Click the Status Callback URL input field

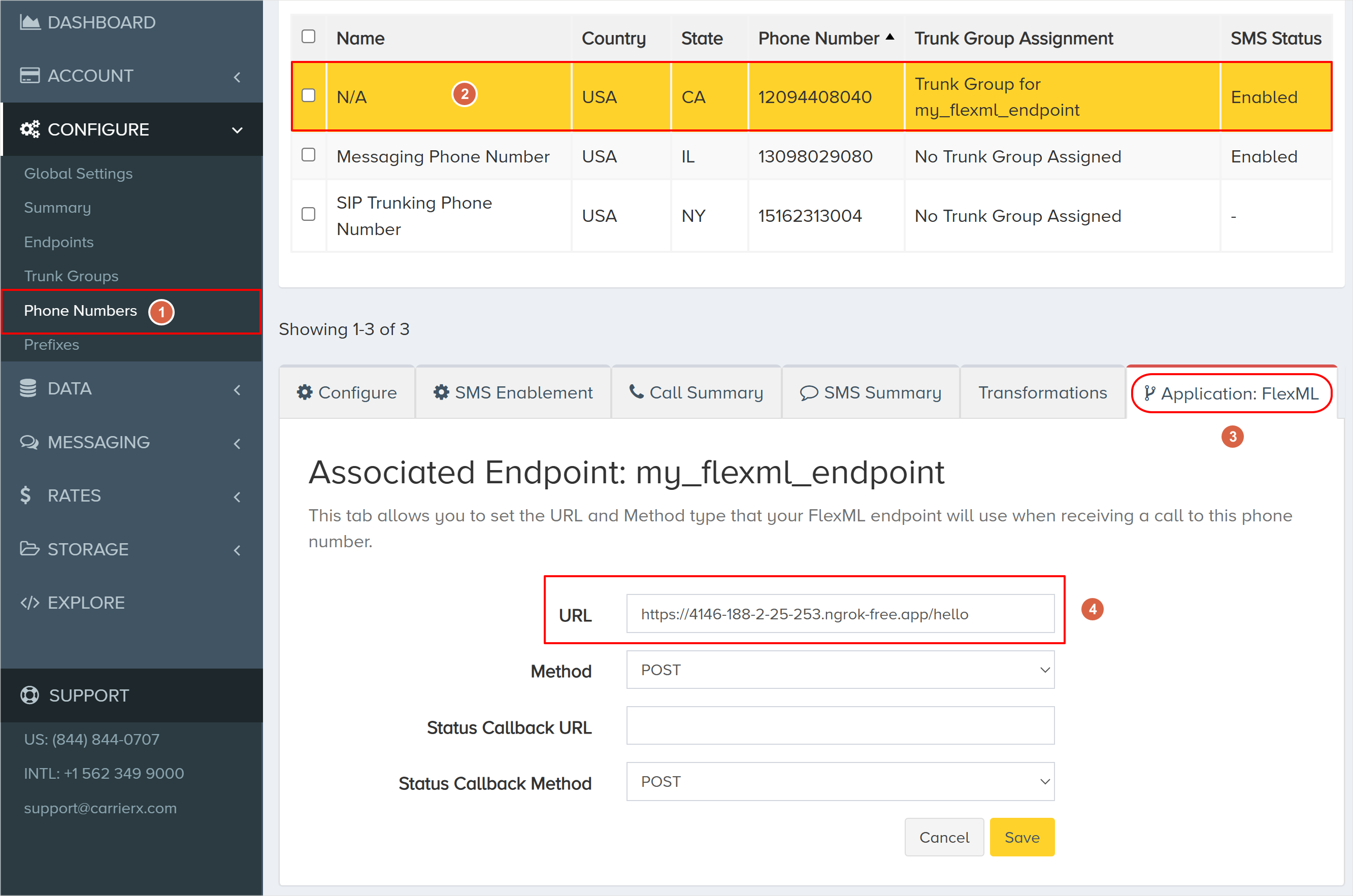840,725
